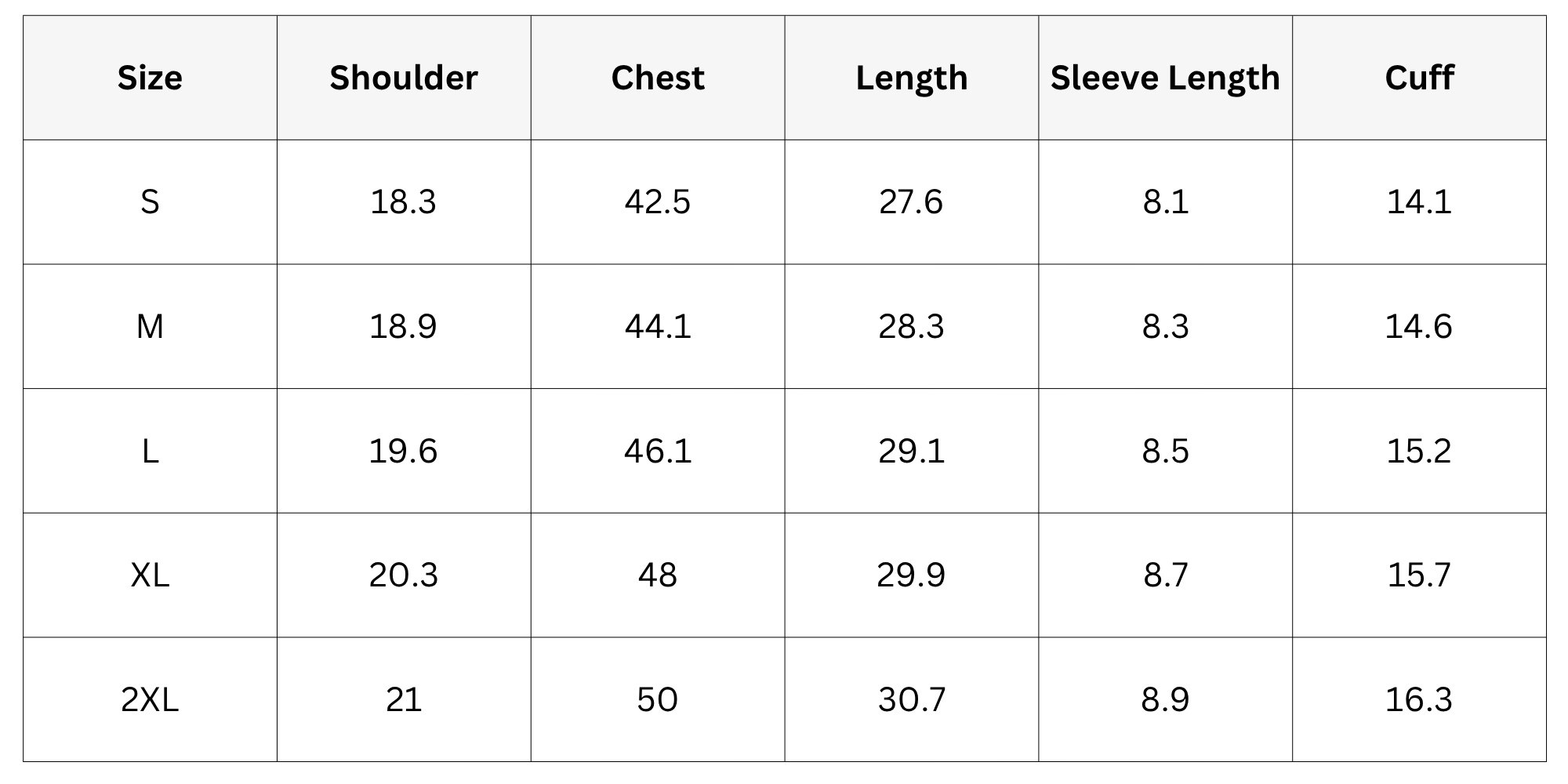This screenshot has height=784, width=1568.
Task: Click the M size row label
Action: click(150, 326)
